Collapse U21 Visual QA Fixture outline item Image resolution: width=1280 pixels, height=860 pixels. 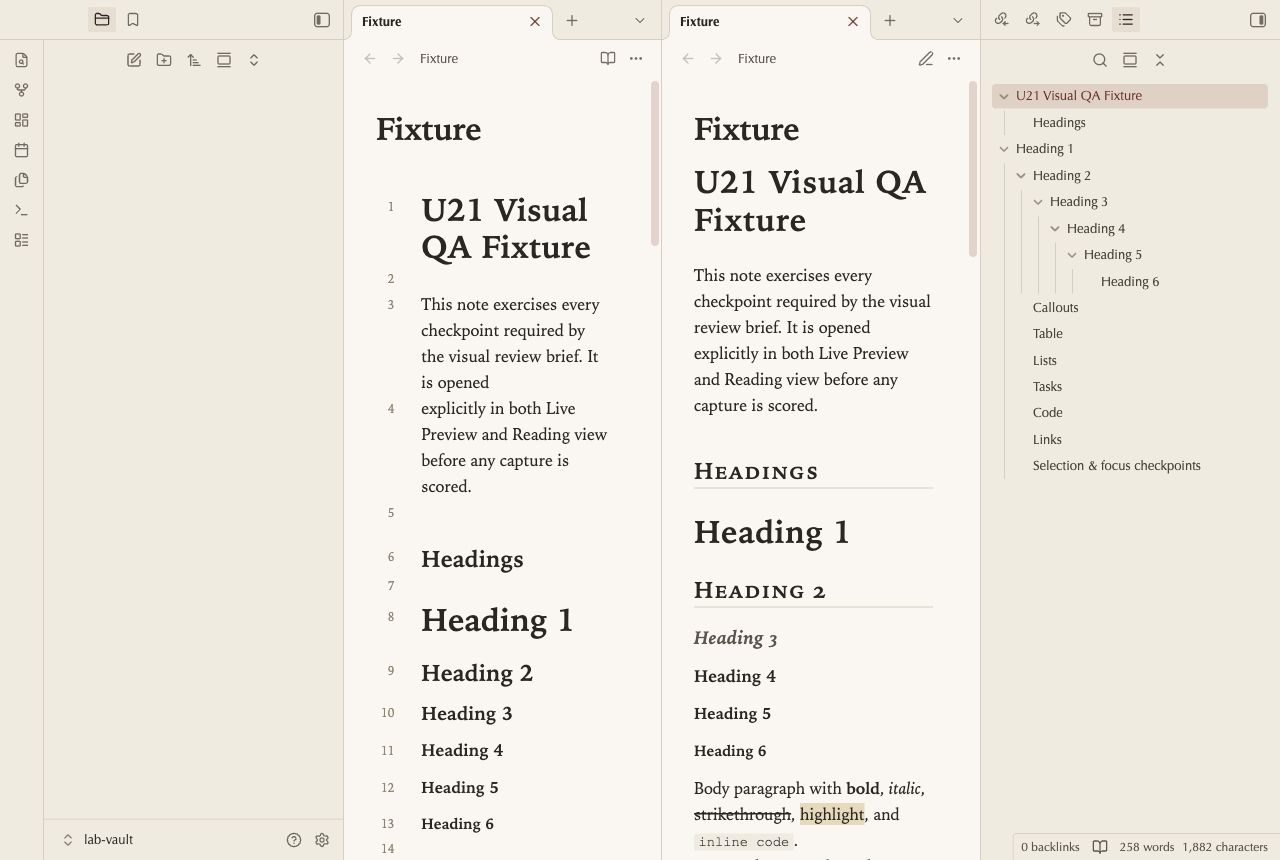(x=1004, y=96)
